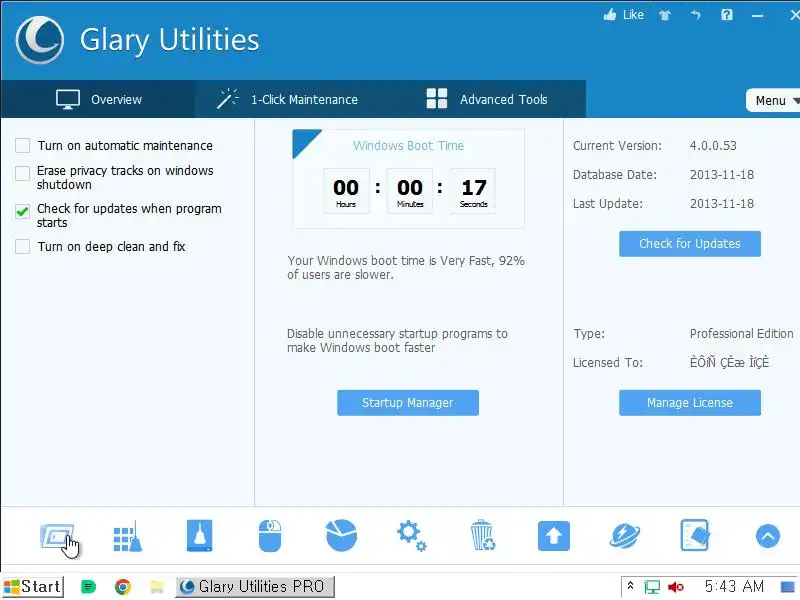The width and height of the screenshot is (800, 600).
Task: Open the Process Manager gears icon
Action: [x=412, y=536]
